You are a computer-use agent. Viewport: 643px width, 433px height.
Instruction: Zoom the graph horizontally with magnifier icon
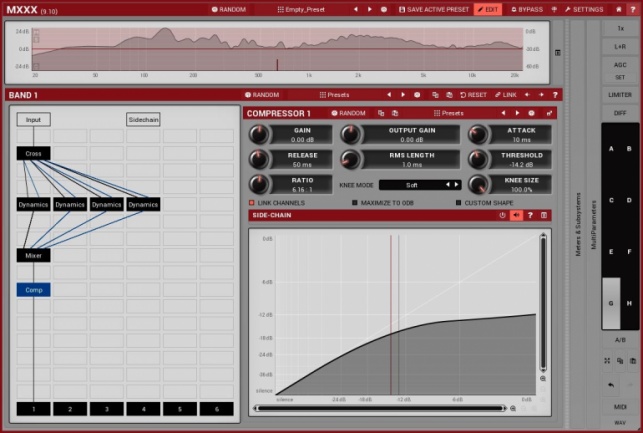[513, 408]
